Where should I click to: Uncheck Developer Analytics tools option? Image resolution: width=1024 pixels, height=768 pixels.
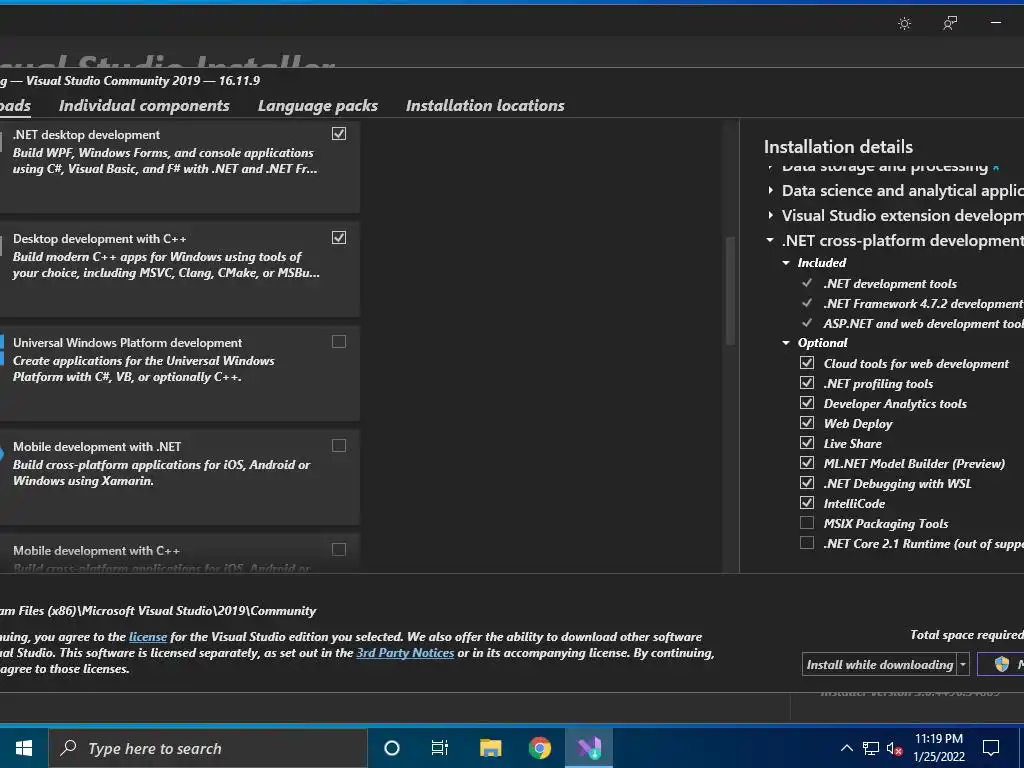(x=807, y=403)
